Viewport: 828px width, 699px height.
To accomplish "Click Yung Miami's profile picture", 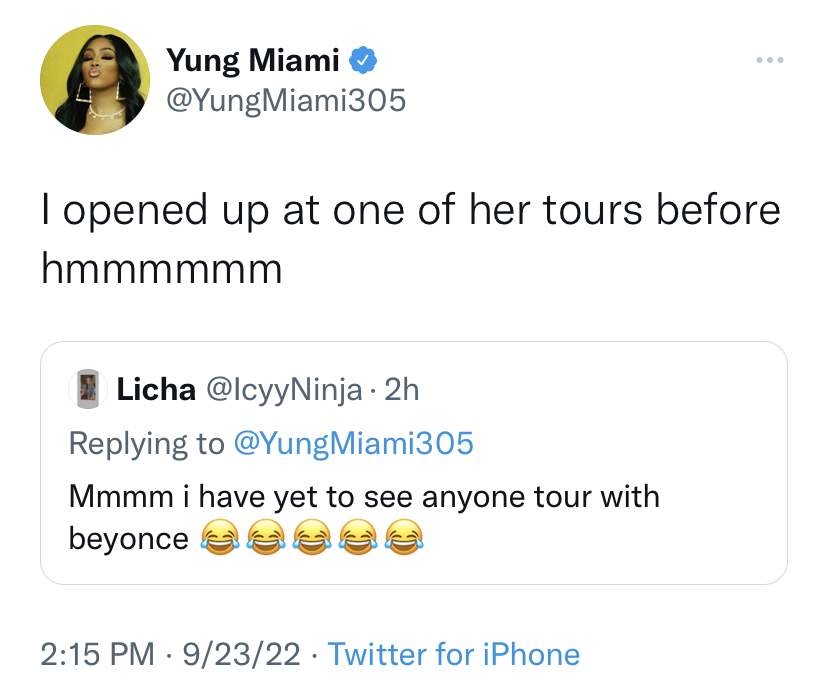I will (95, 78).
